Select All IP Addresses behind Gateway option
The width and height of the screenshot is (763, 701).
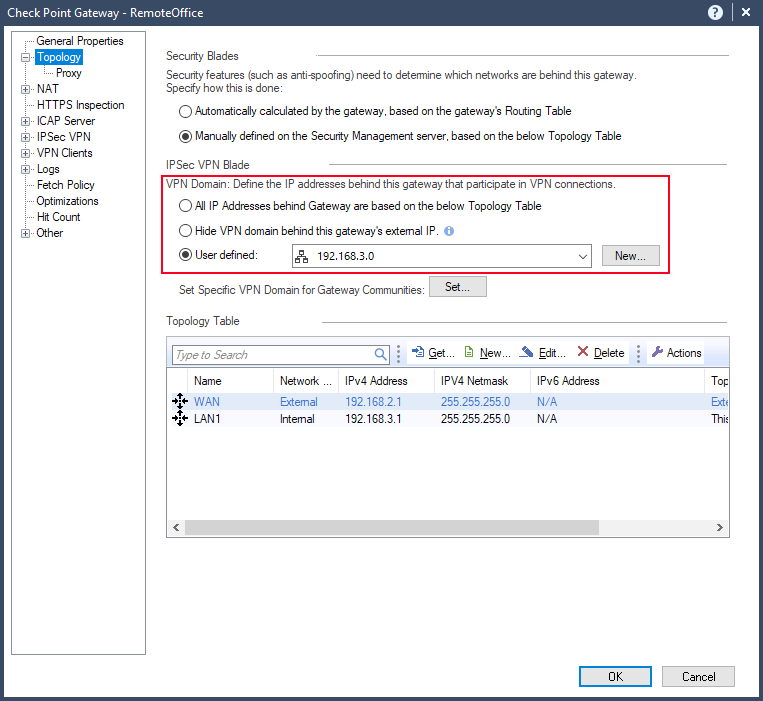(185, 206)
